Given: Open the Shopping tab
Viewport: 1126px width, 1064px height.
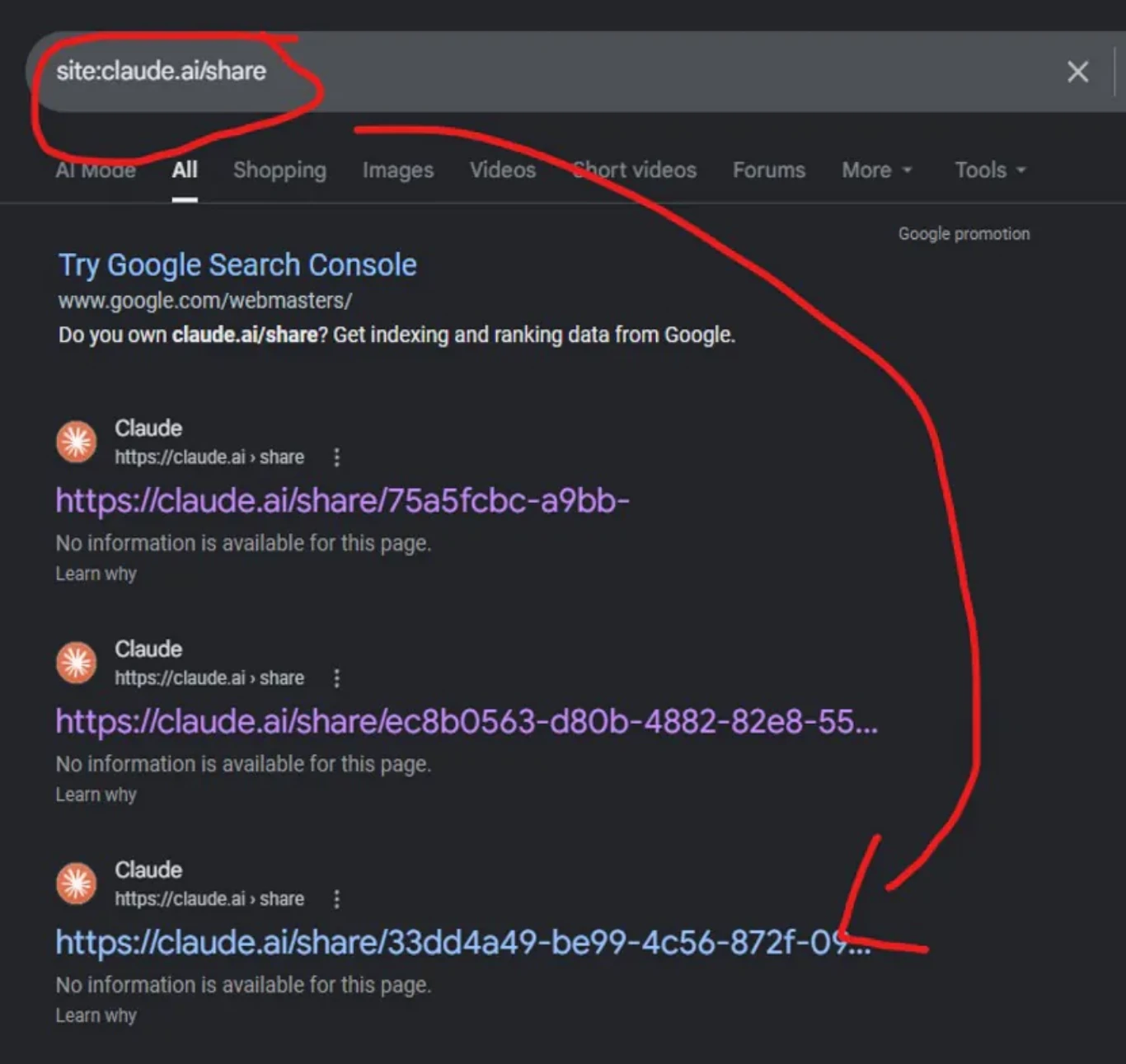Looking at the screenshot, I should (x=279, y=170).
